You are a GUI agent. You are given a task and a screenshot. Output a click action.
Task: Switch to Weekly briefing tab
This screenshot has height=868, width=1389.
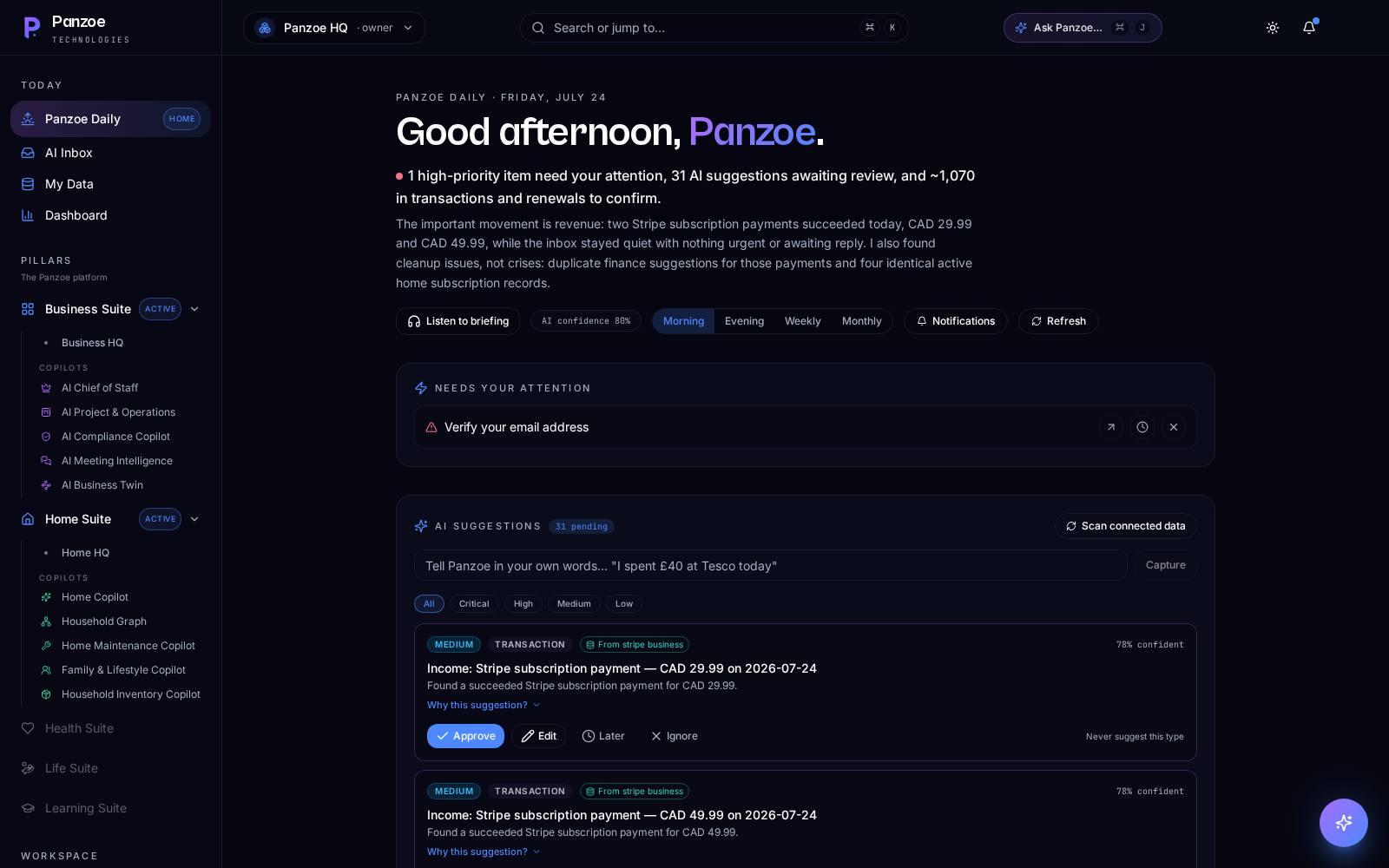point(802,321)
